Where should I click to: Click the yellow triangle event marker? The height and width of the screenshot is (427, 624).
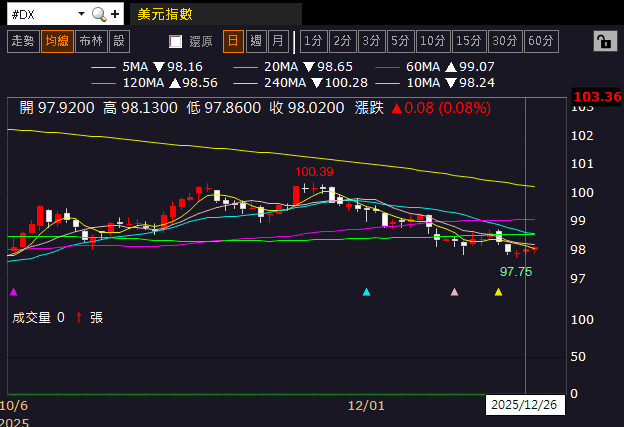(499, 292)
